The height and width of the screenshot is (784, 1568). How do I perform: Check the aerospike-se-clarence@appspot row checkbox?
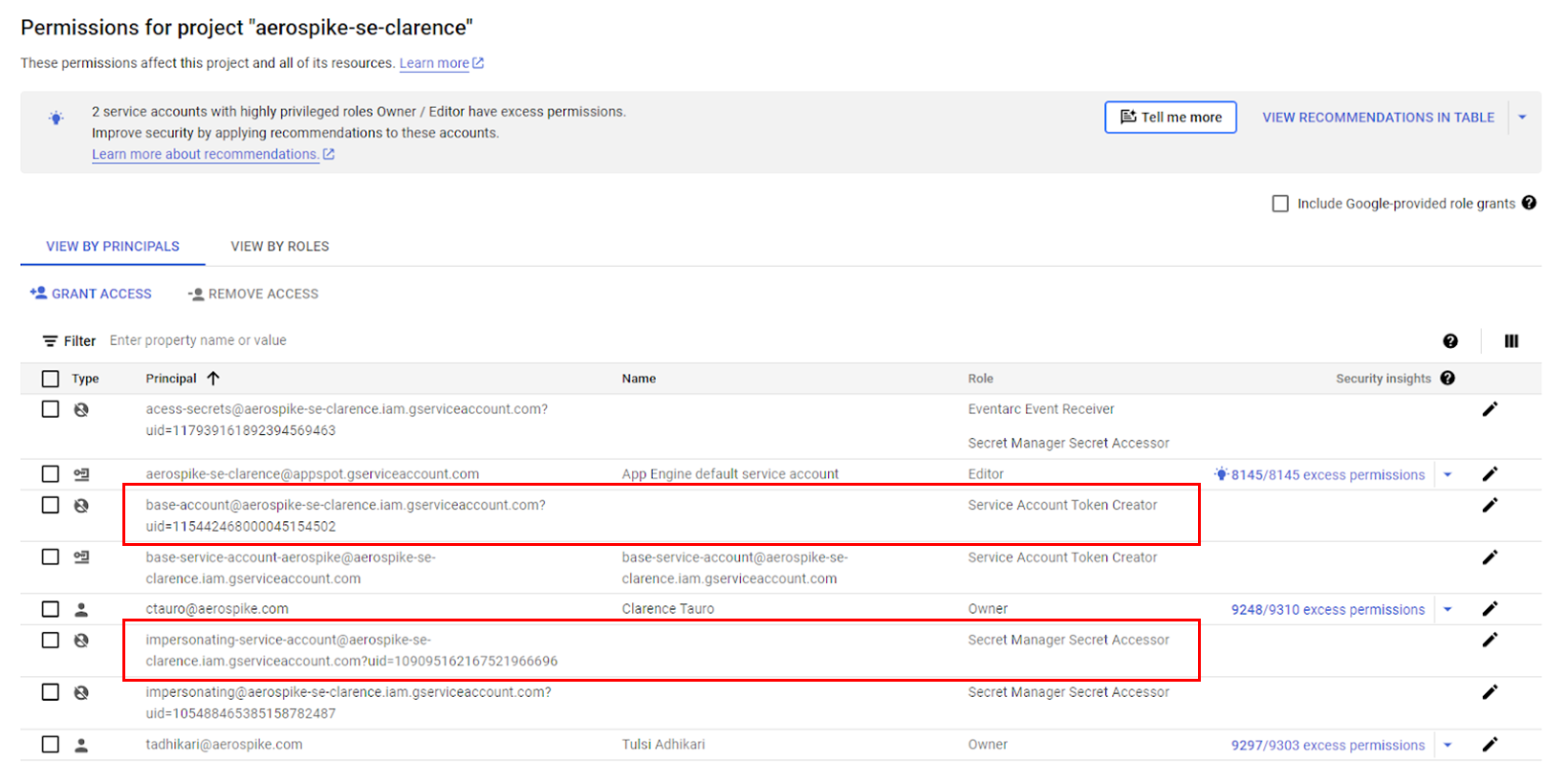pyautogui.click(x=51, y=474)
